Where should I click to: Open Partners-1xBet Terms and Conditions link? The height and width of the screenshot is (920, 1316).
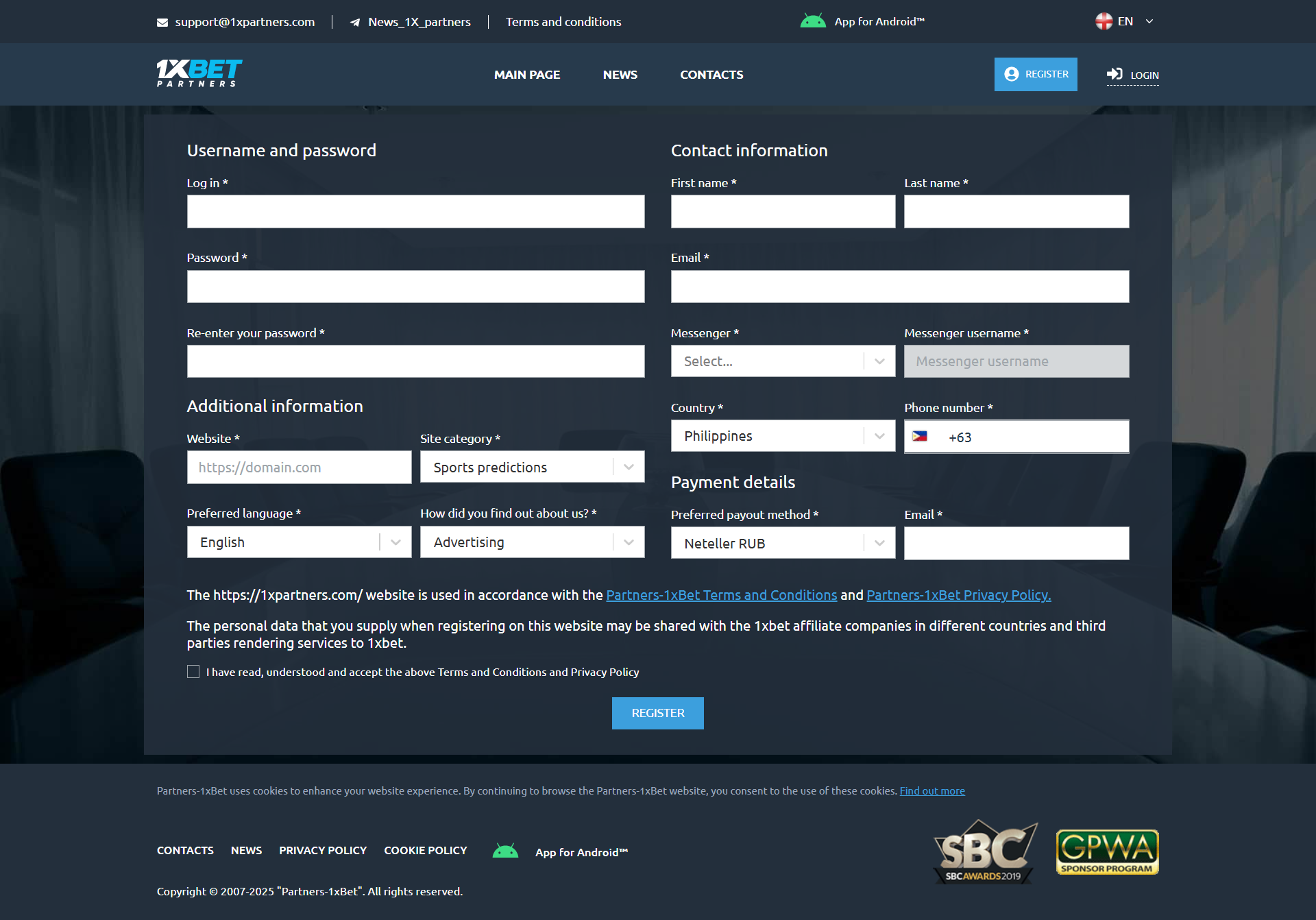point(722,595)
